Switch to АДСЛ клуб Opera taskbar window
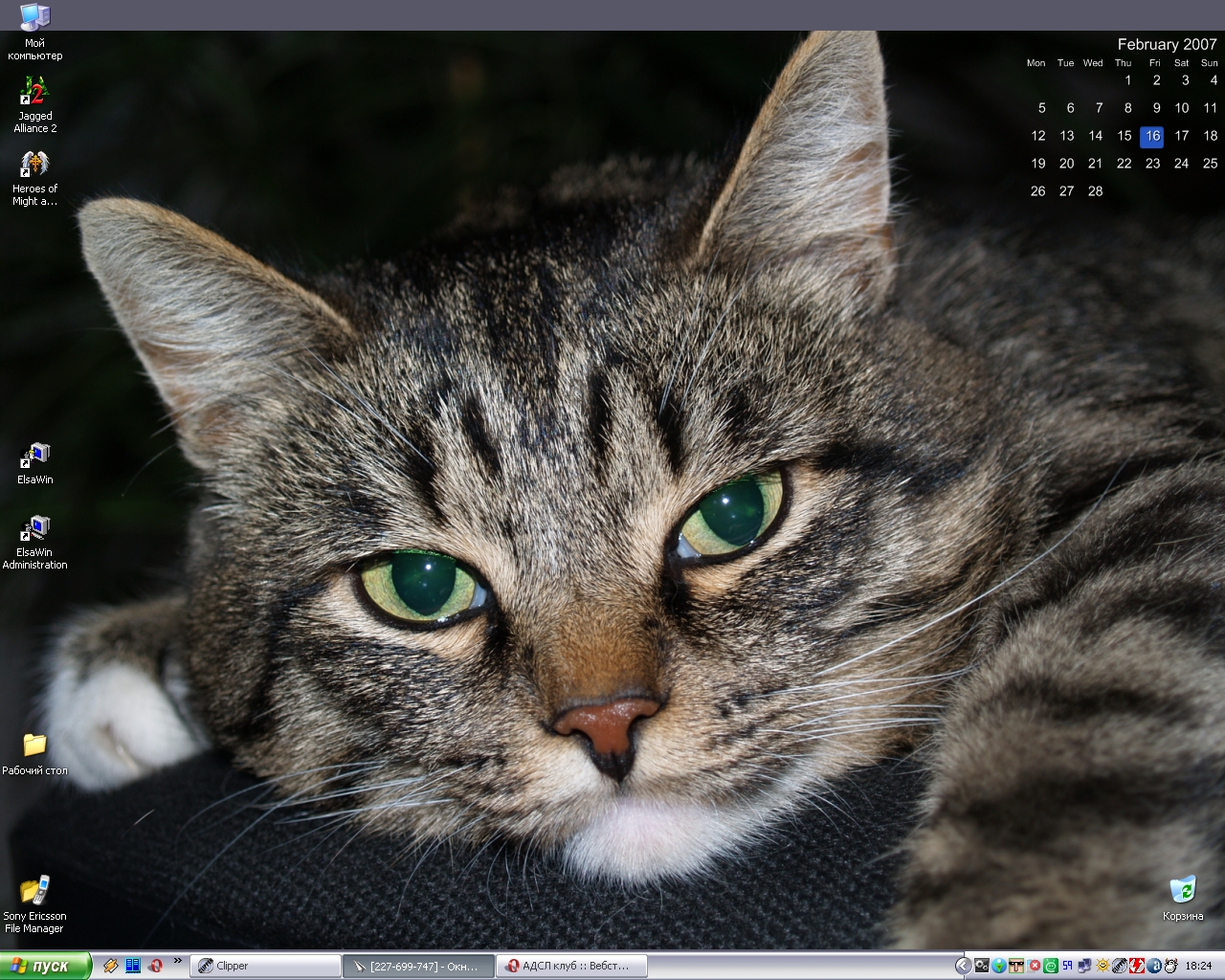Screen dimensions: 1225x980 tap(571, 966)
